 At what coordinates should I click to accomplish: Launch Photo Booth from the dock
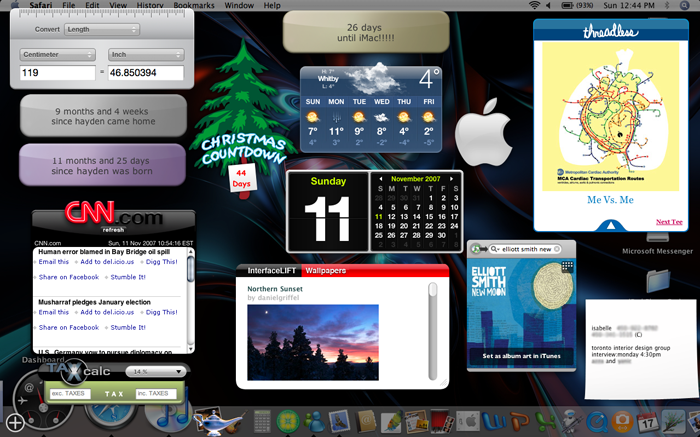pos(442,421)
